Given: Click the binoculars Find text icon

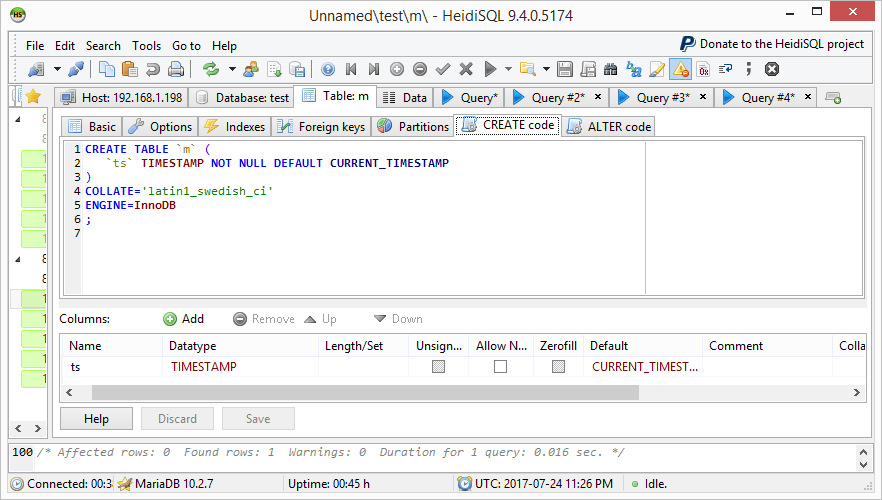Looking at the screenshot, I should point(610,69).
